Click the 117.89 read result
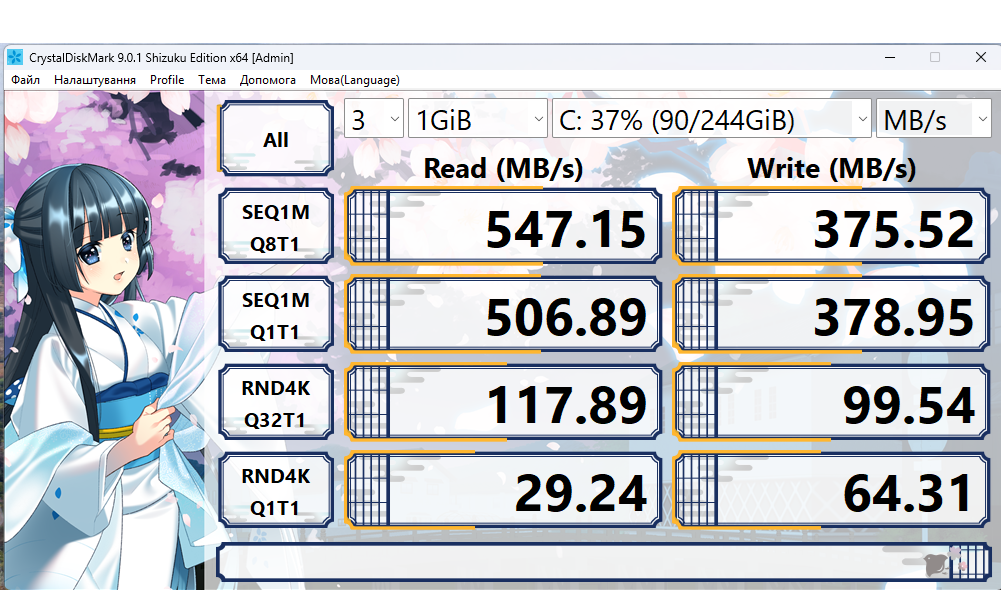This screenshot has width=1001, height=592. point(503,403)
